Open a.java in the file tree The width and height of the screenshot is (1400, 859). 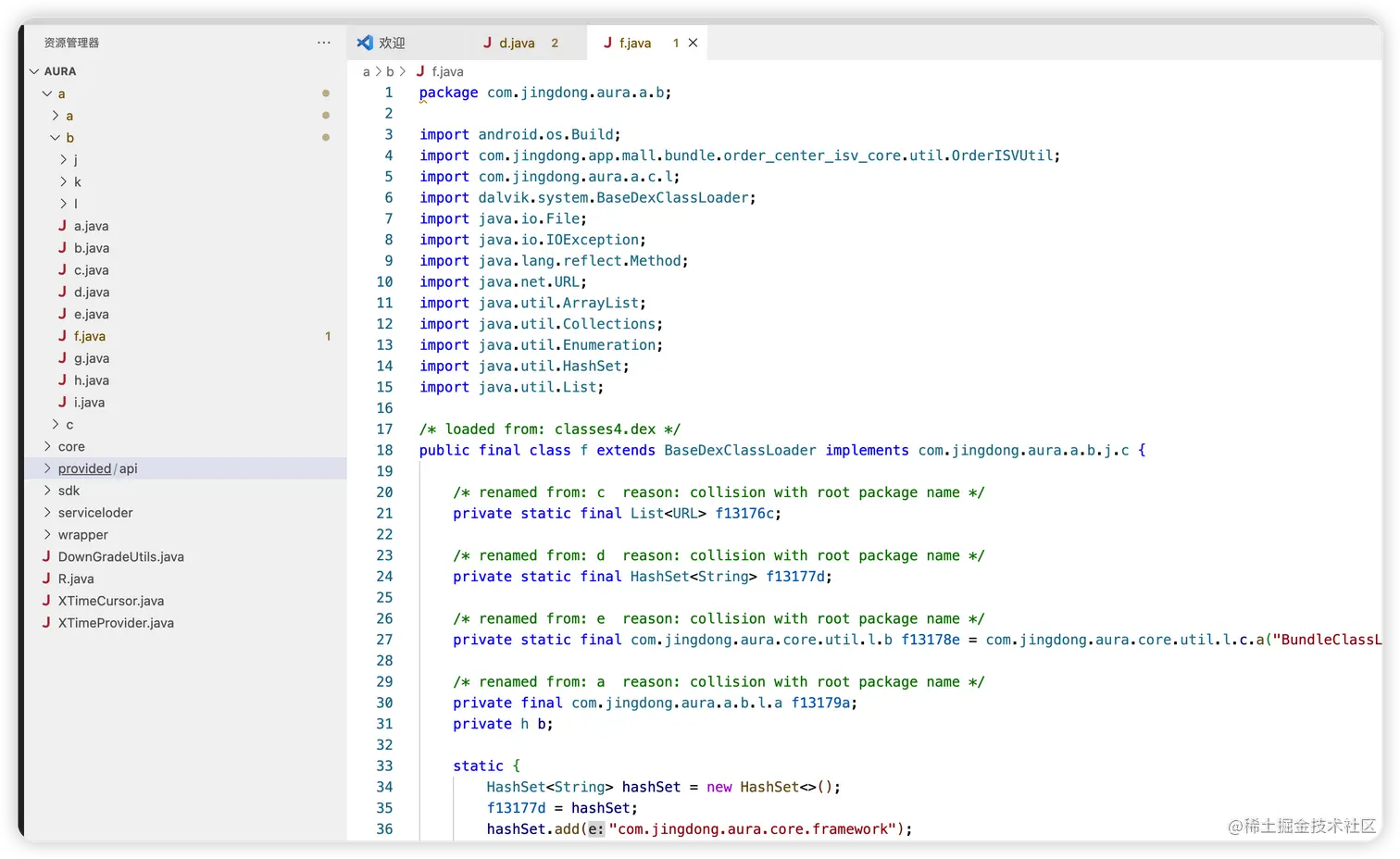pos(185,226)
